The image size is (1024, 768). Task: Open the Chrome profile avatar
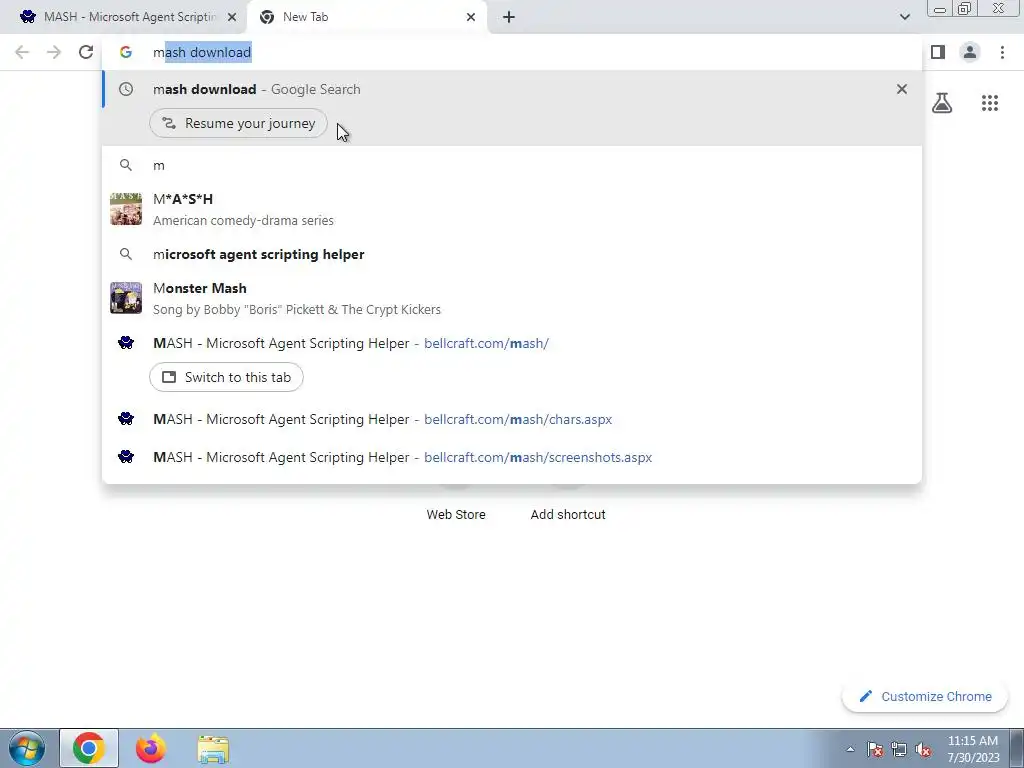coord(970,52)
